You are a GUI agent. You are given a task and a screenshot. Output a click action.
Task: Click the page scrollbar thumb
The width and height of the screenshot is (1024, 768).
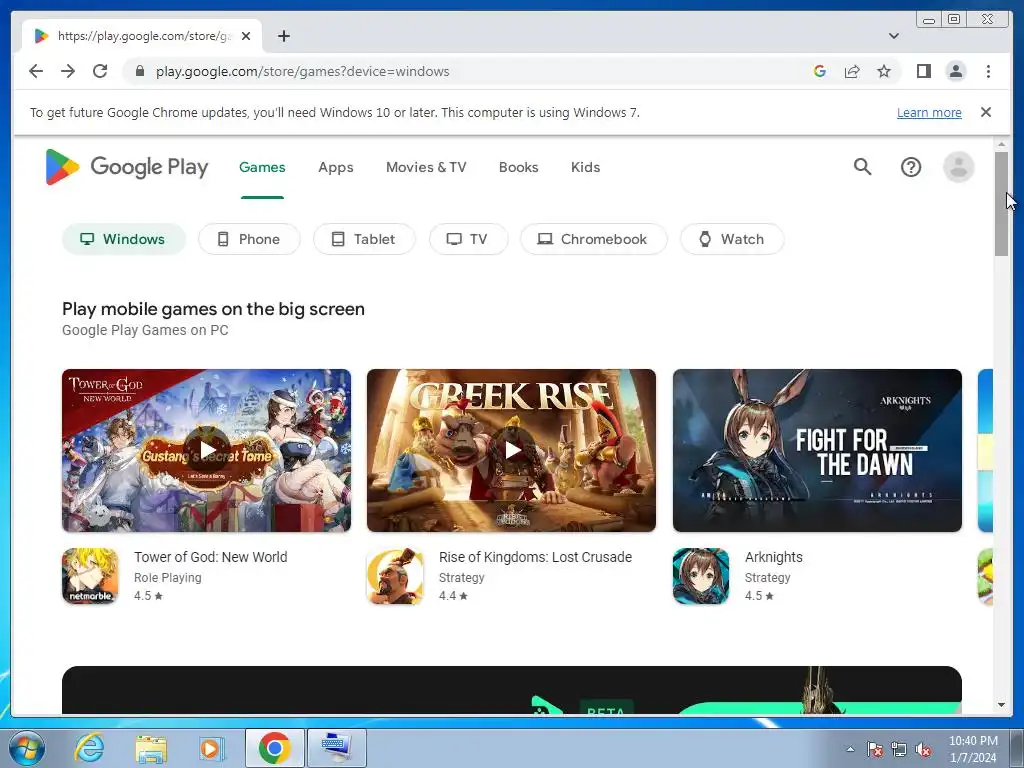click(x=1001, y=204)
